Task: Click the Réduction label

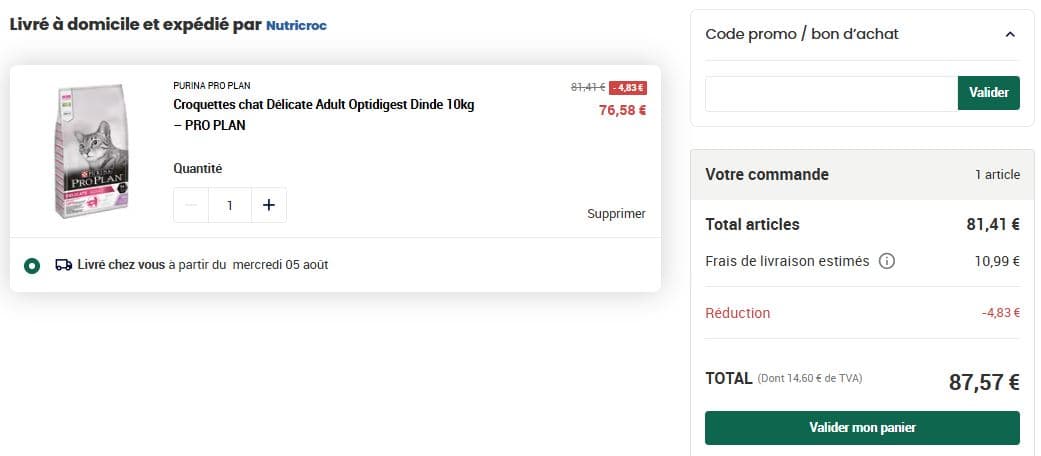Action: [738, 313]
